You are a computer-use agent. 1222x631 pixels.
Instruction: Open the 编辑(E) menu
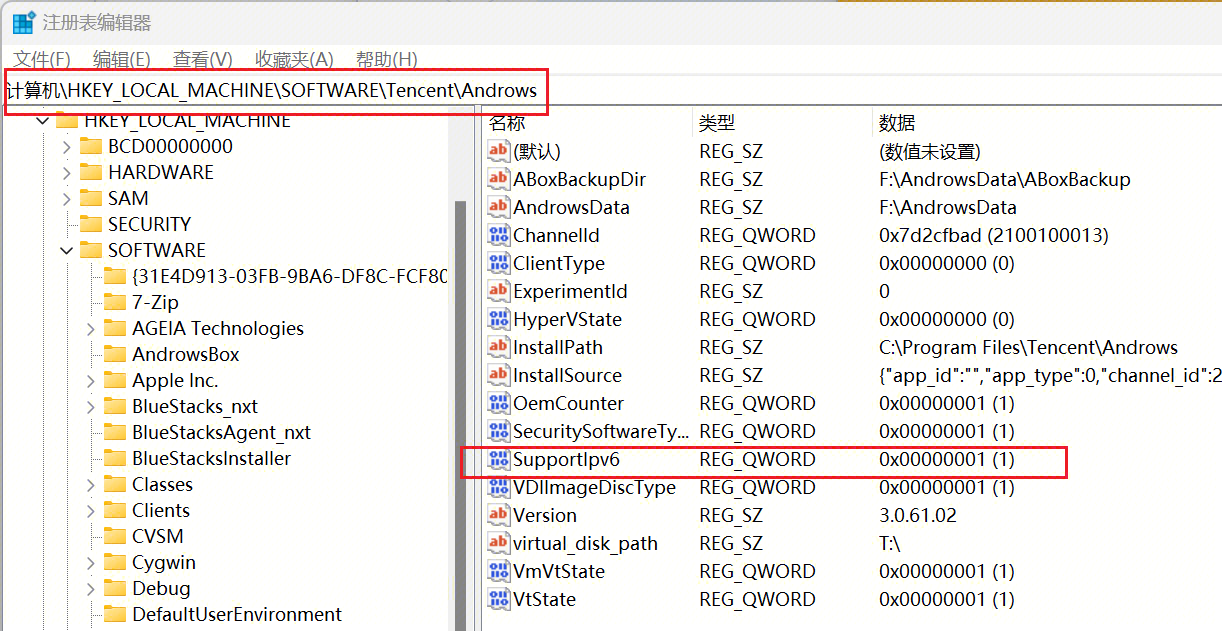121,59
